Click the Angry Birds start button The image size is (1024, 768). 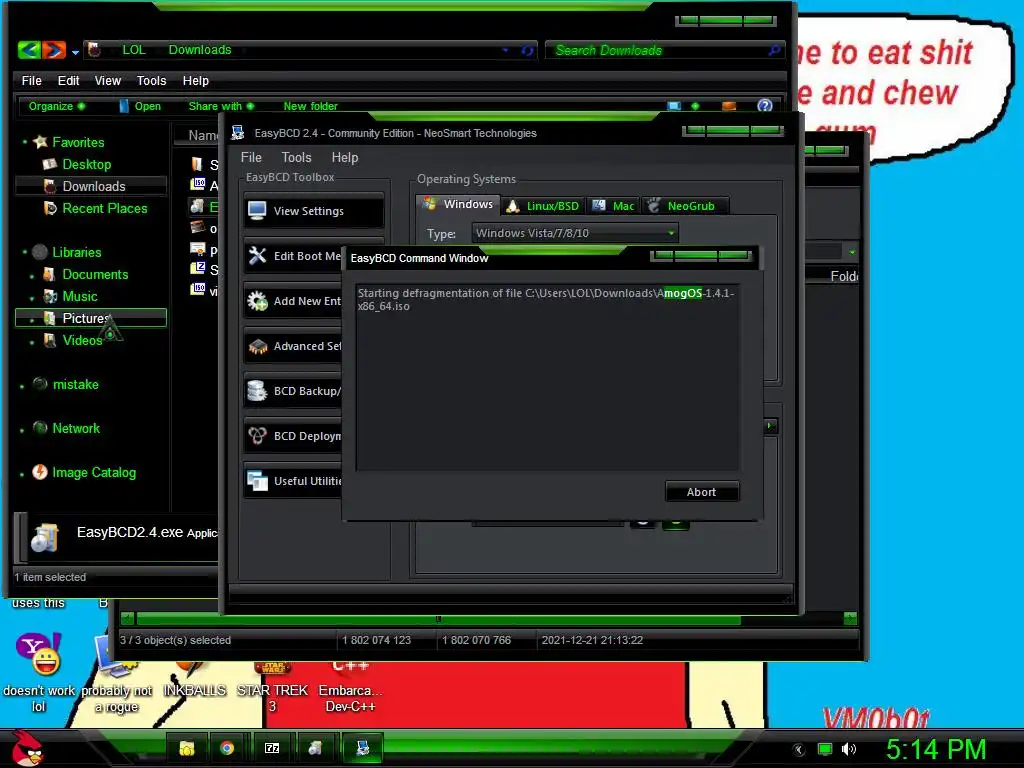point(26,748)
